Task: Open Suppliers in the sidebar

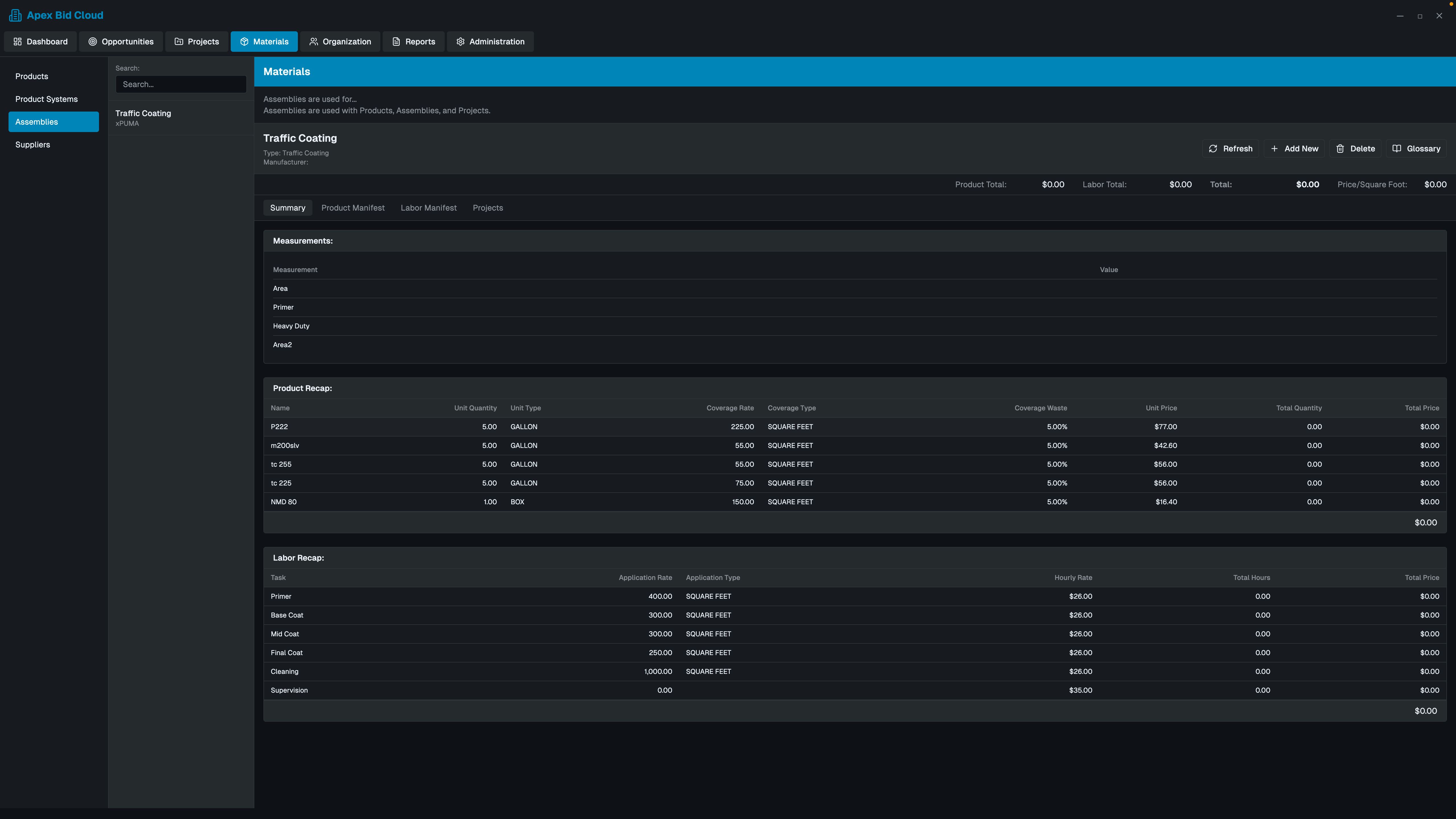Action: coord(33,145)
